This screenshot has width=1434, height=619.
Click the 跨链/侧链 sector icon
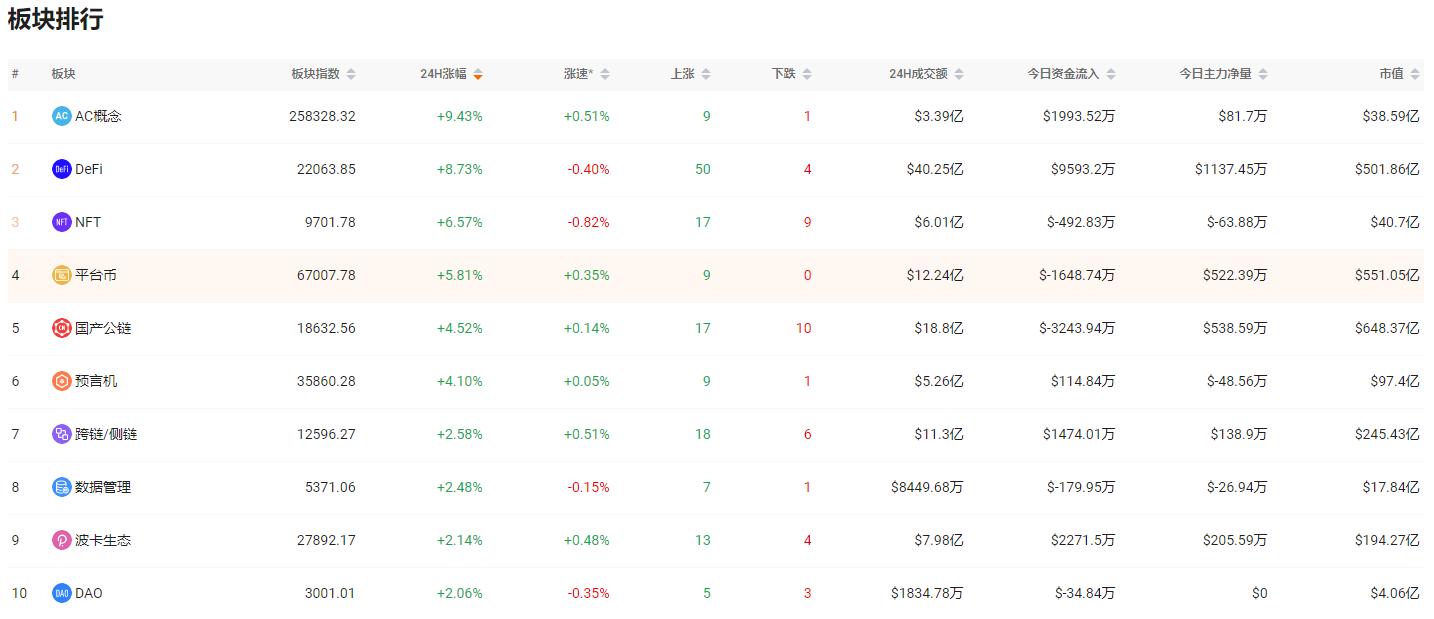[62, 434]
